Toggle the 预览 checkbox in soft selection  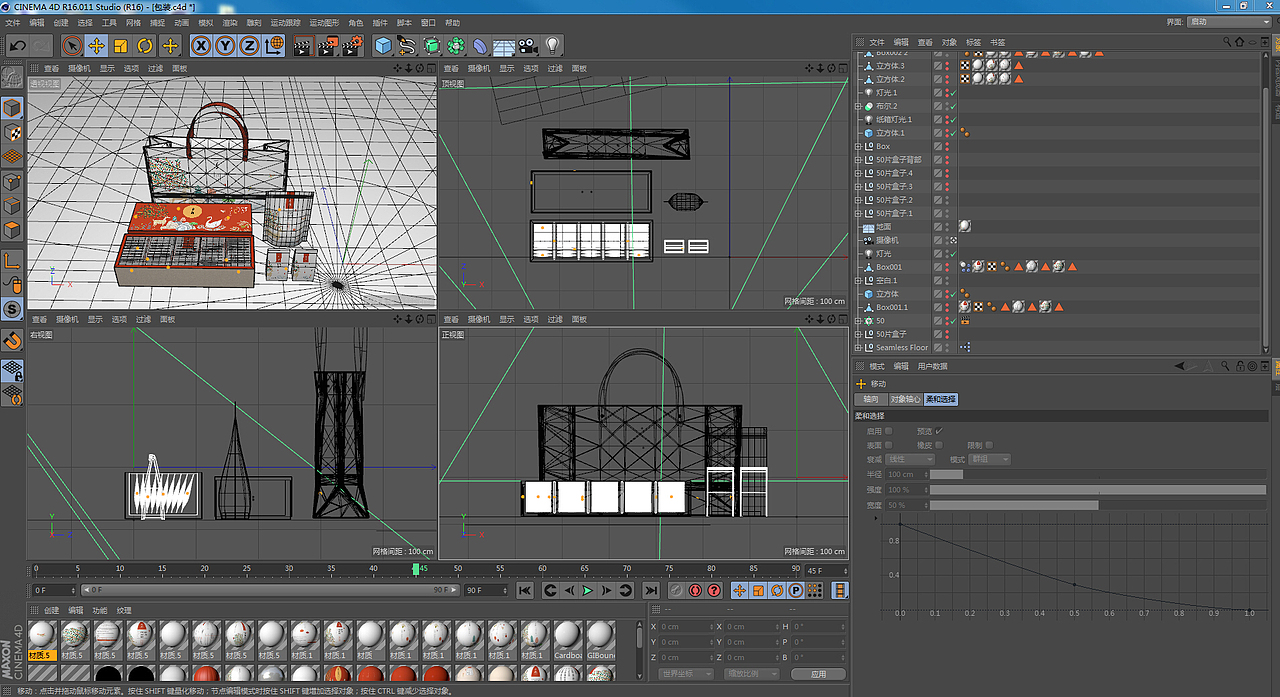pyautogui.click(x=939, y=431)
